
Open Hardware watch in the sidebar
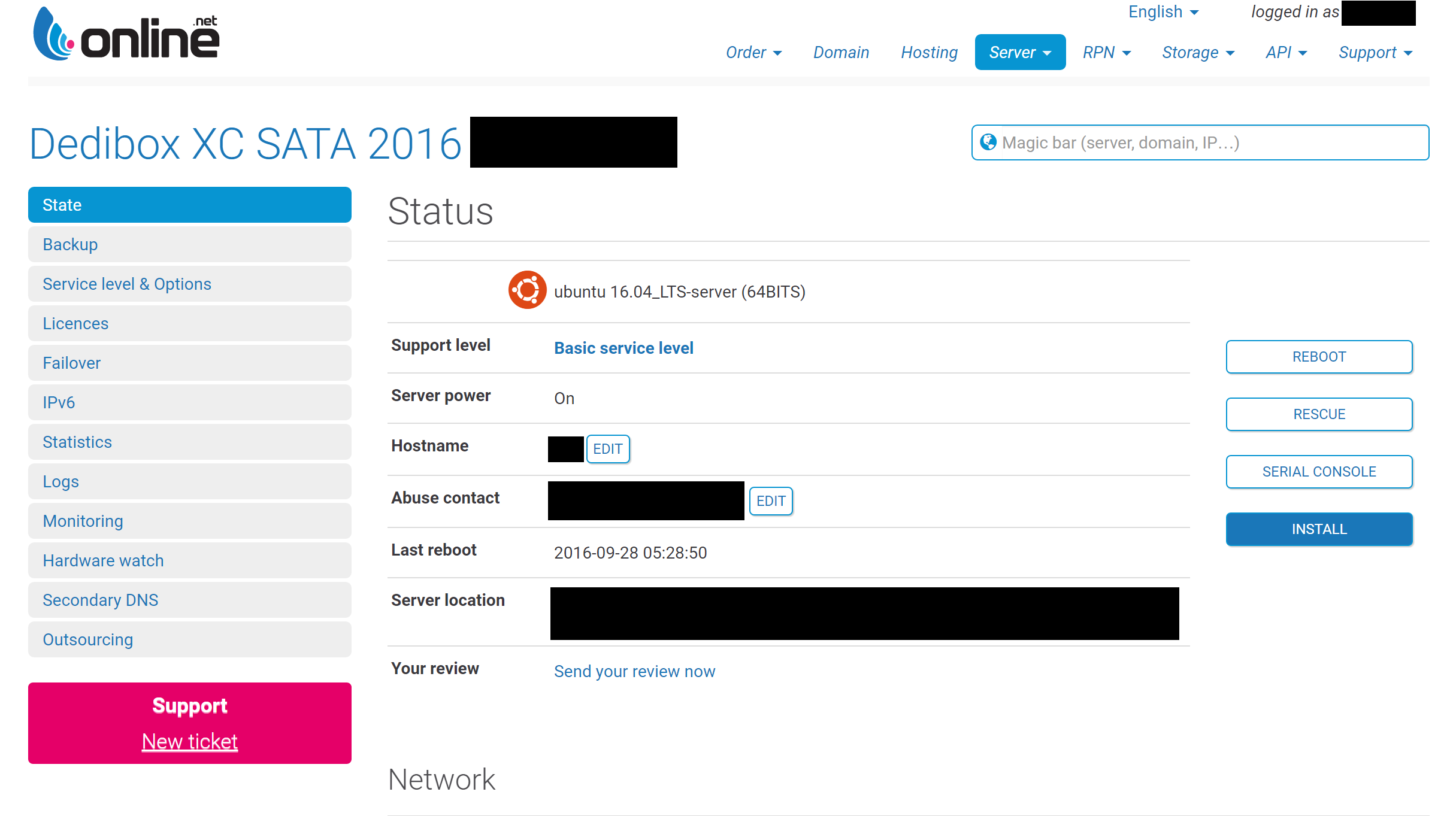tap(189, 560)
